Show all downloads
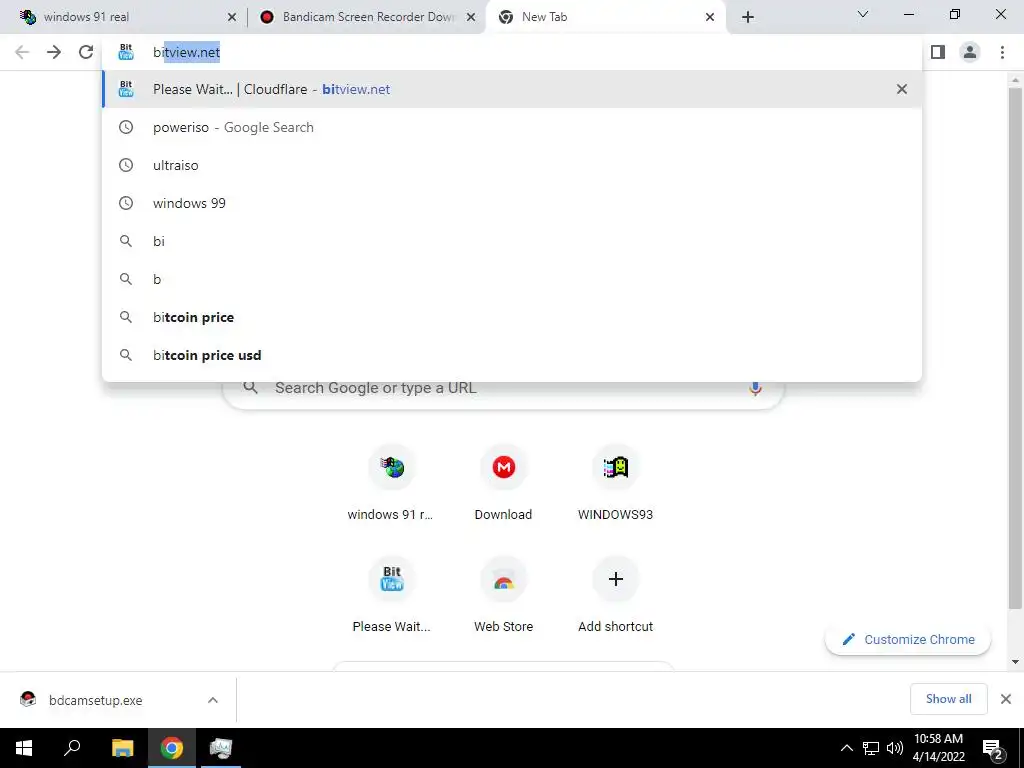 click(948, 699)
